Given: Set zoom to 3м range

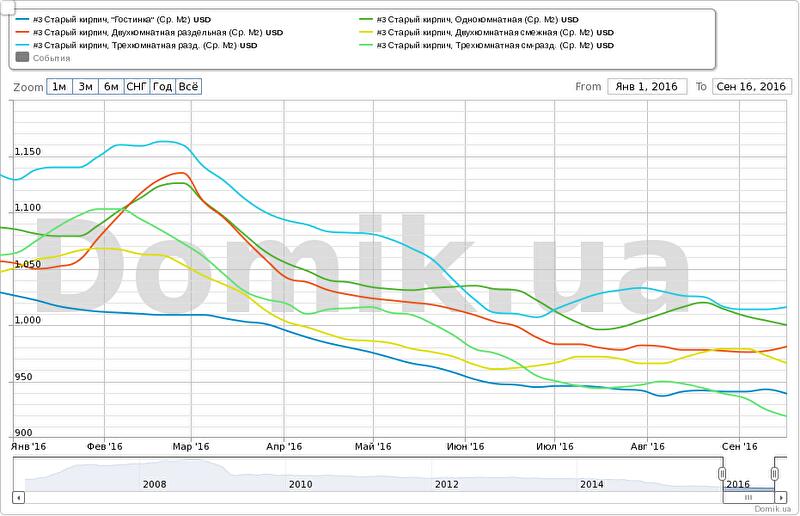Looking at the screenshot, I should (x=85, y=87).
